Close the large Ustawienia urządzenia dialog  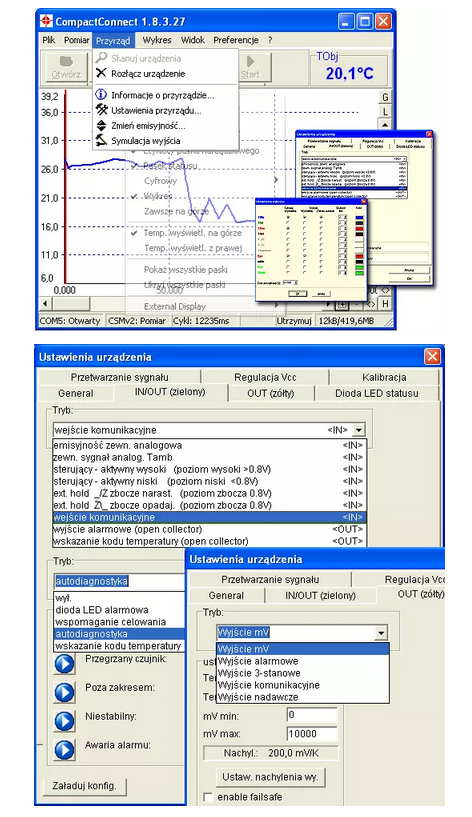click(432, 357)
